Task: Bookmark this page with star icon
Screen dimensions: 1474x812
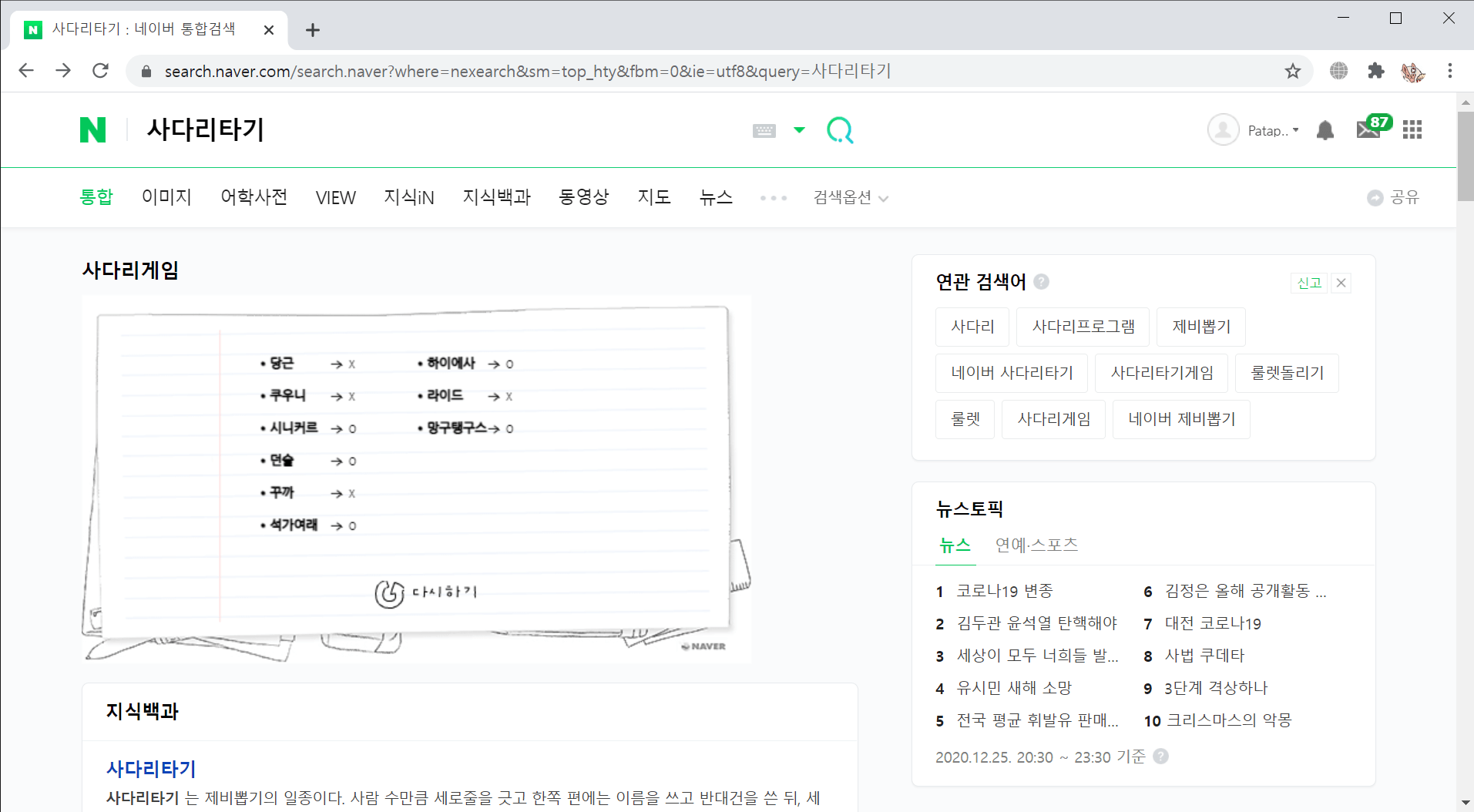Action: click(x=1293, y=71)
